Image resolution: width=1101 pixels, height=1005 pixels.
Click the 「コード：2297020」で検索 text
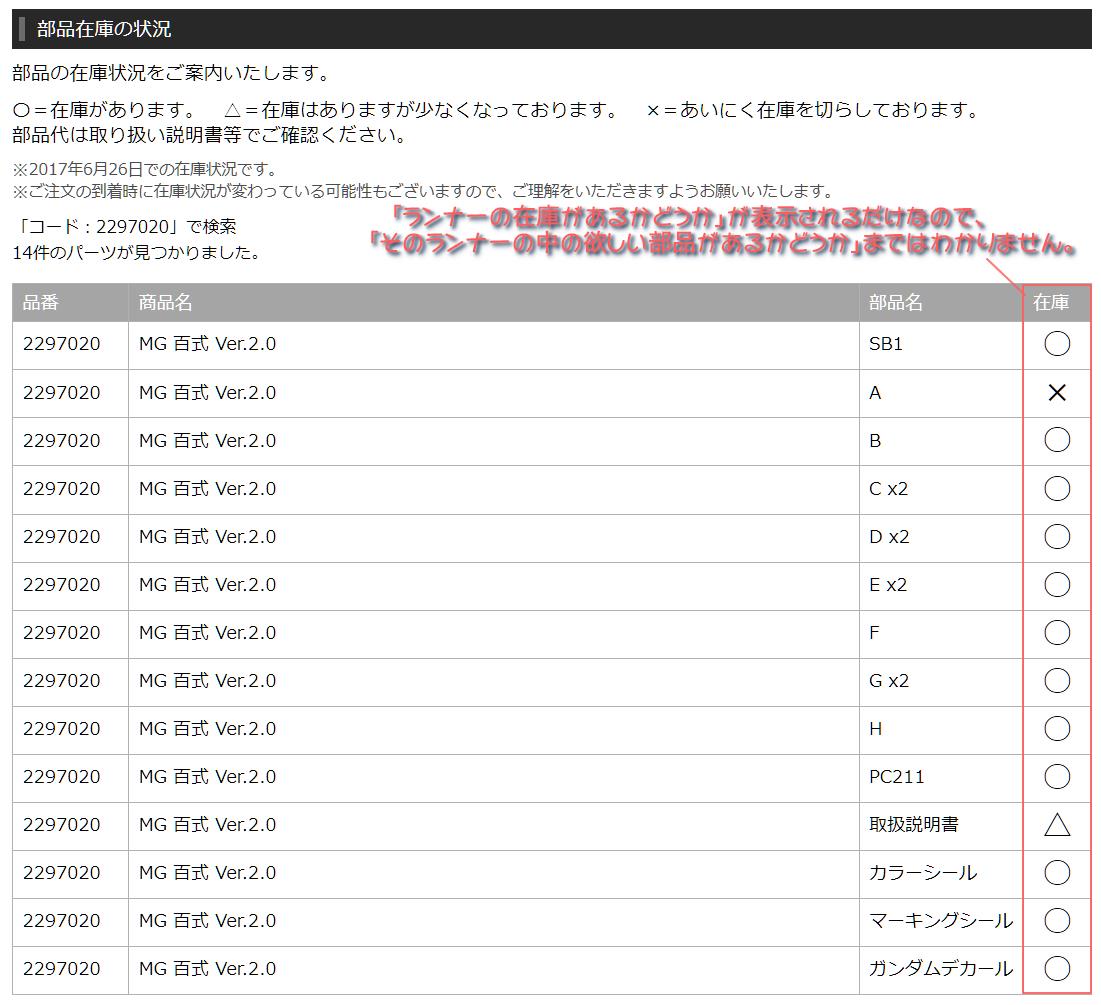[124, 226]
